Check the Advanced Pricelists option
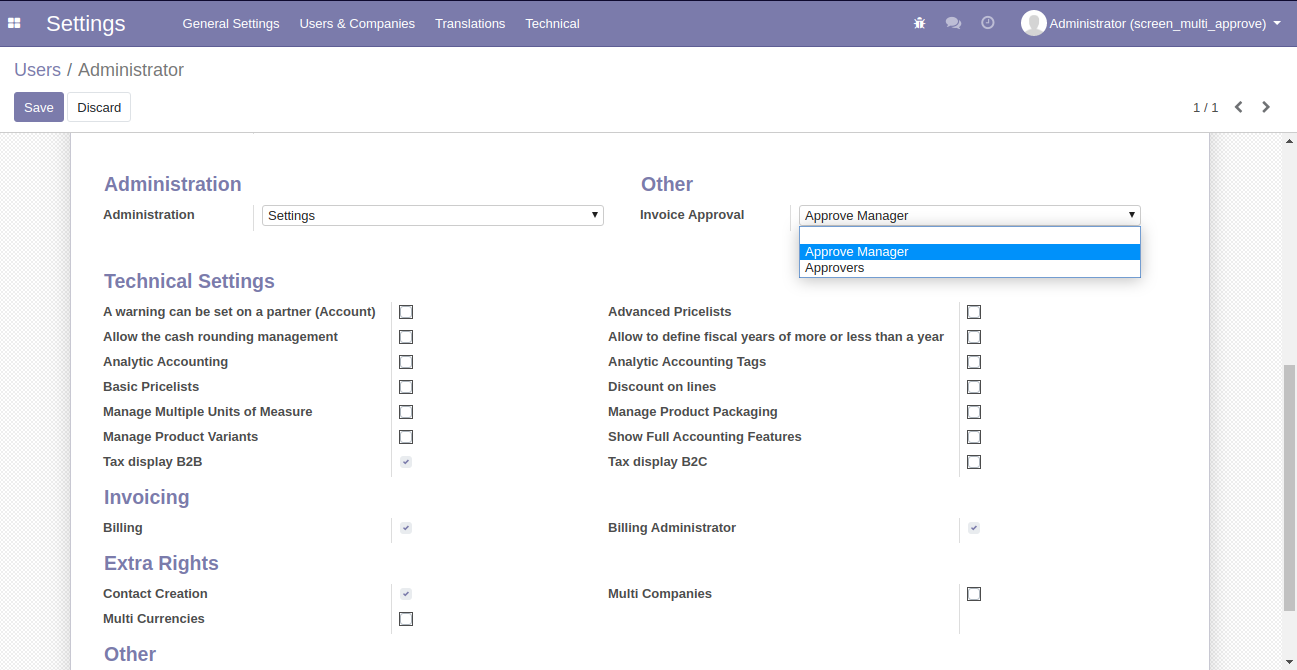The image size is (1297, 670). 974,312
